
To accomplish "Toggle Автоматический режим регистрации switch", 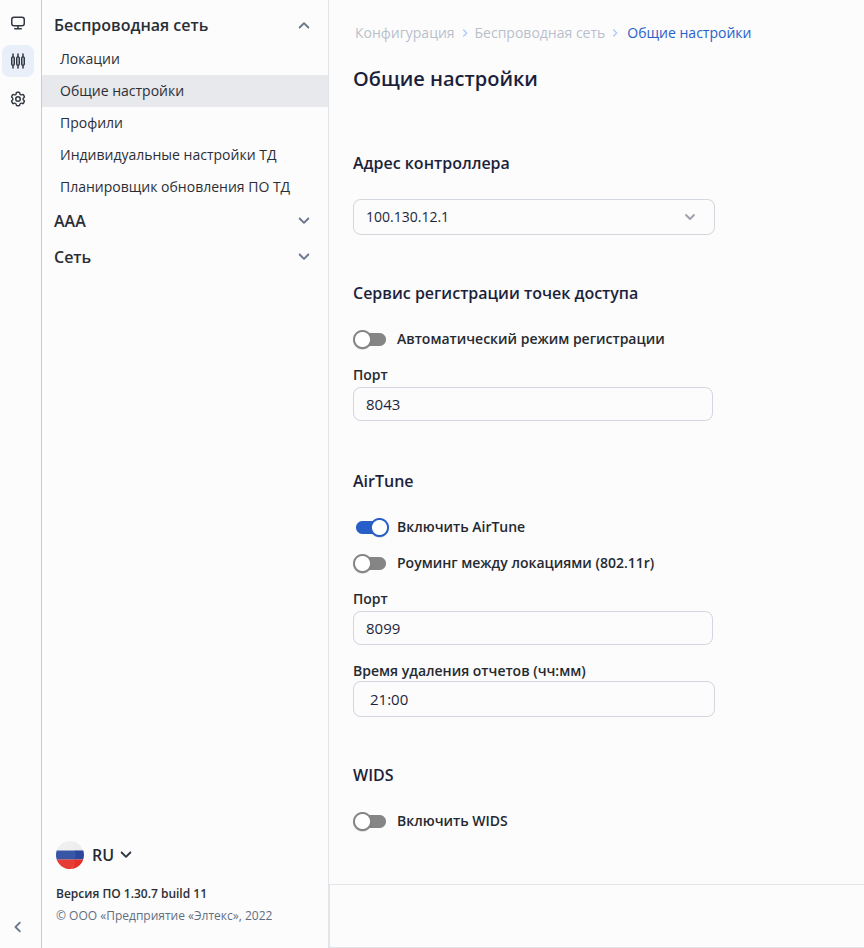I will click(370, 339).
